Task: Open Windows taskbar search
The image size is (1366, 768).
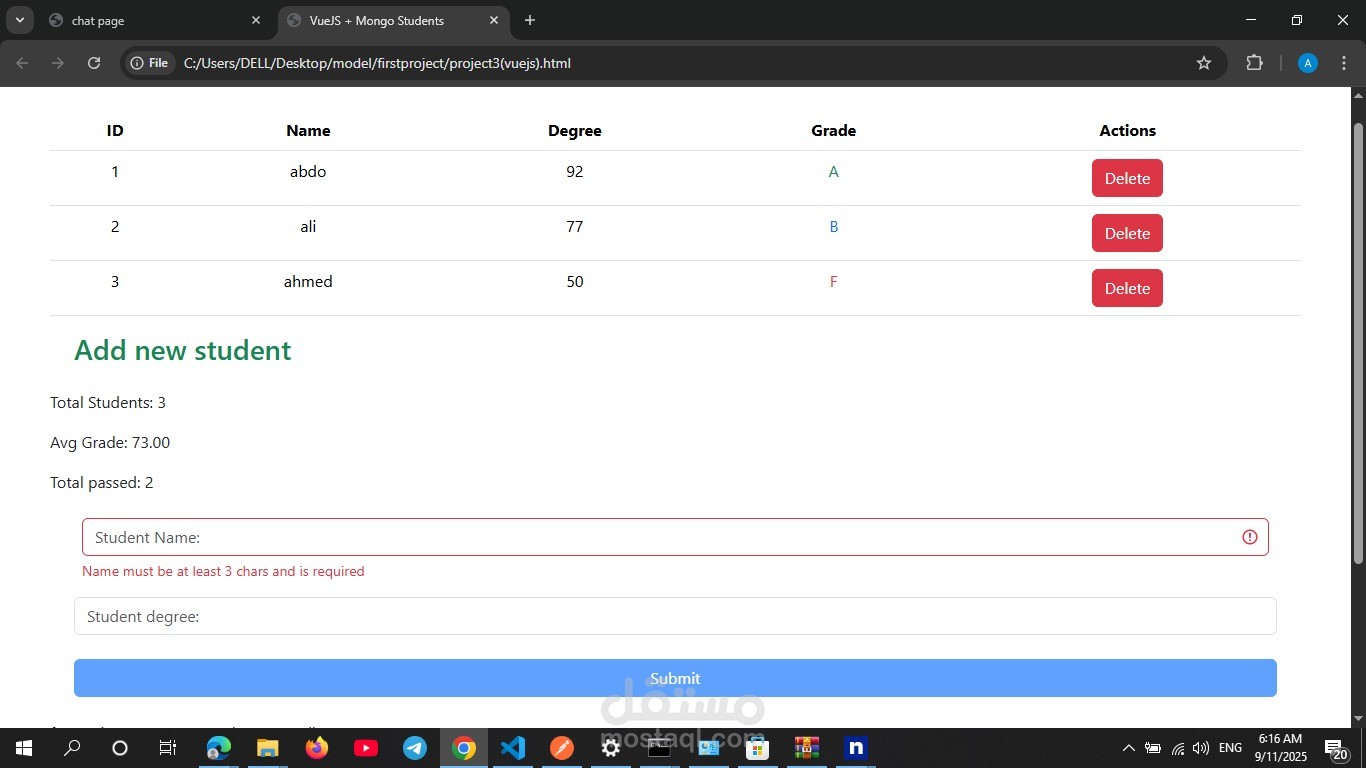Action: coord(72,748)
